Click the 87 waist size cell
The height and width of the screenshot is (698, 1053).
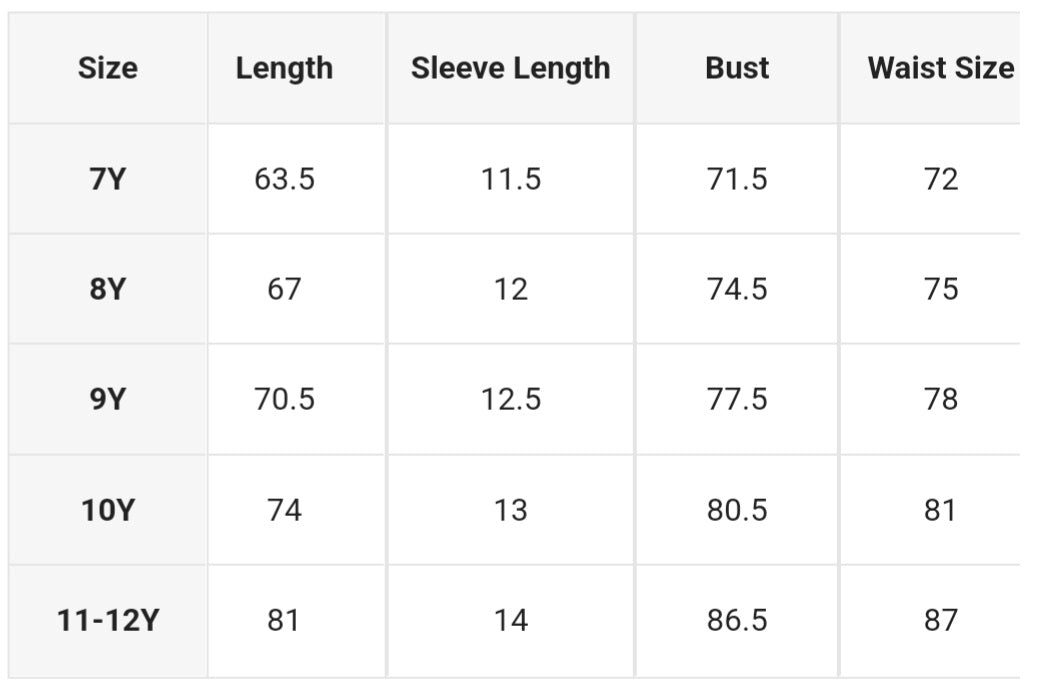point(940,620)
